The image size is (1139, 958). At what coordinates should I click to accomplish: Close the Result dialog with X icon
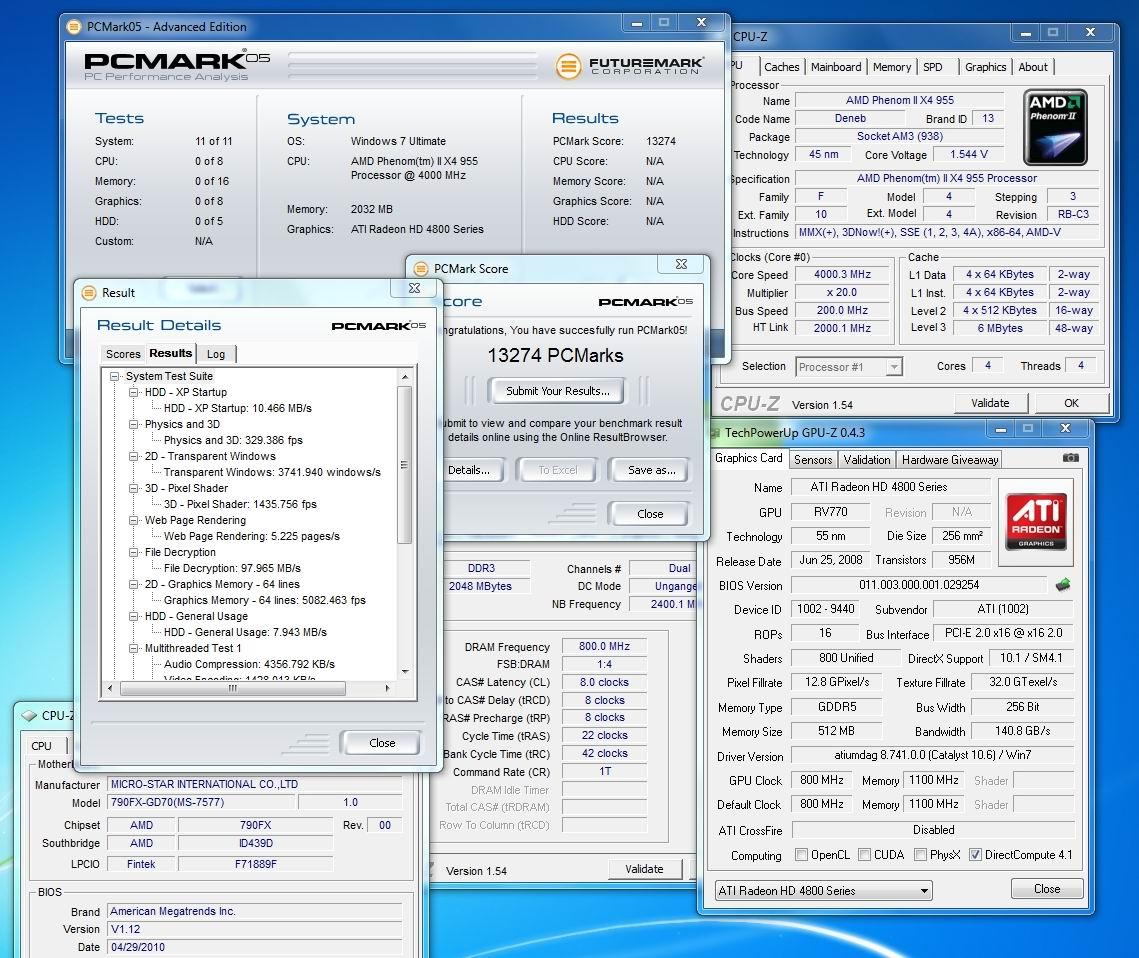point(414,288)
